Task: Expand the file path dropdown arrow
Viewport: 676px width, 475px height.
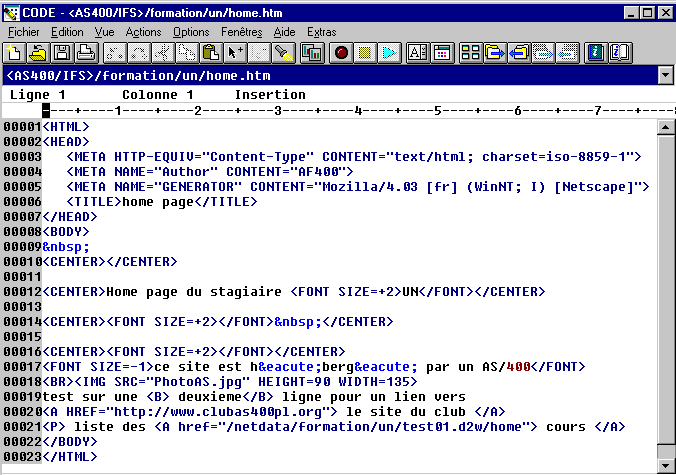Action: pyautogui.click(x=665, y=75)
